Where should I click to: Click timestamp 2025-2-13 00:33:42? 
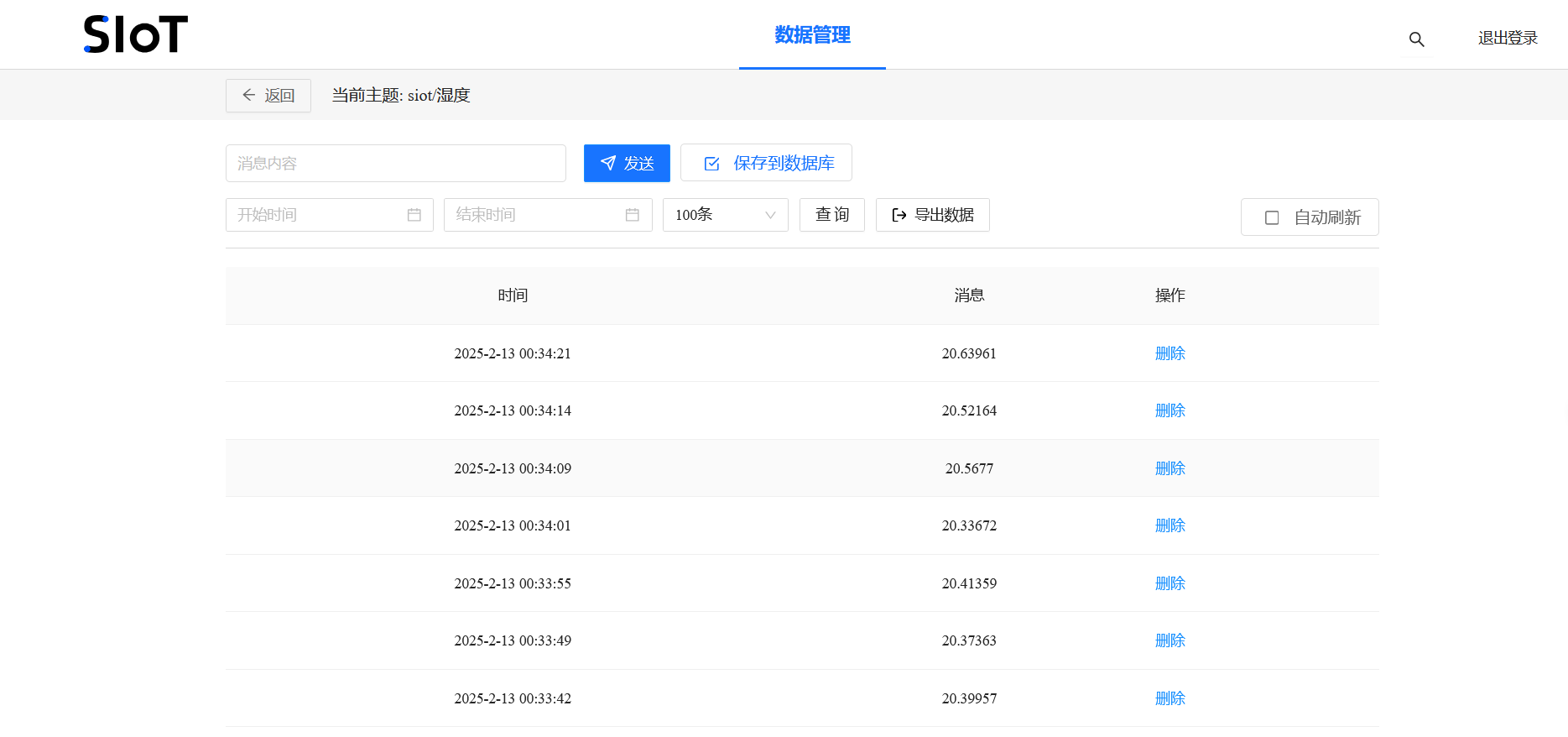pyautogui.click(x=513, y=698)
